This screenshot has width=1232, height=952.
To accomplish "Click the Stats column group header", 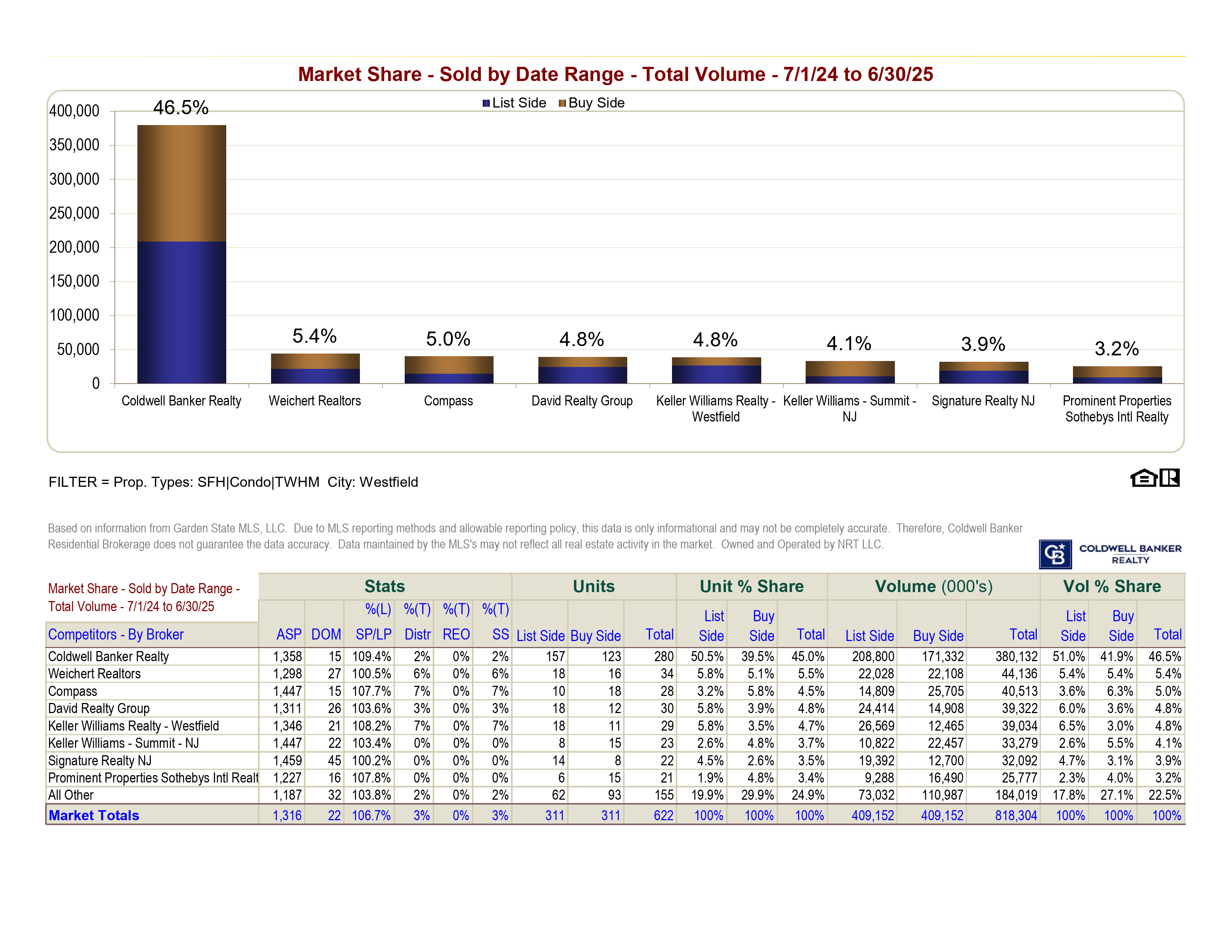I will pos(385,587).
